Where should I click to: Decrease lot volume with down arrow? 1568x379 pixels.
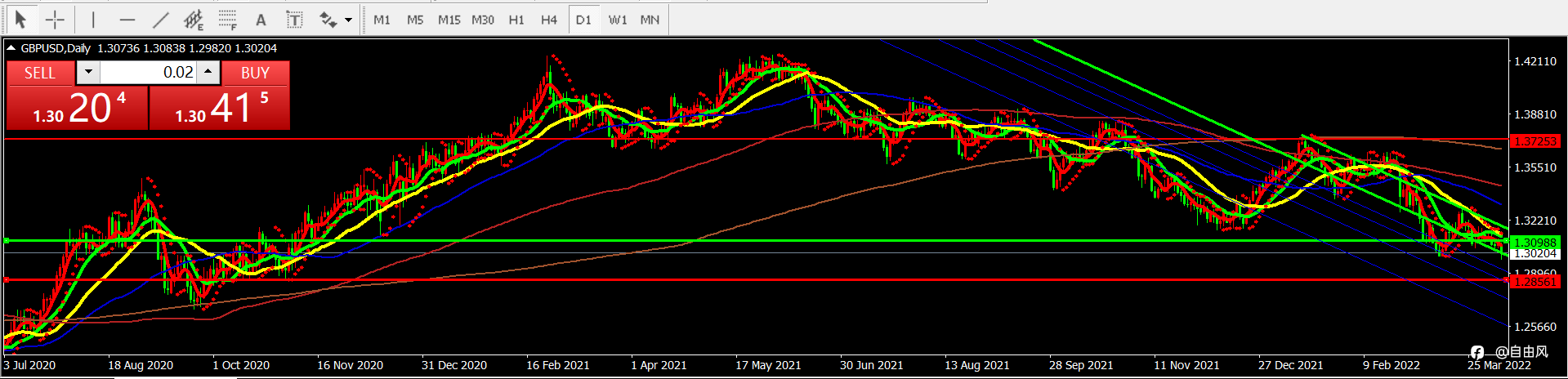coord(88,72)
